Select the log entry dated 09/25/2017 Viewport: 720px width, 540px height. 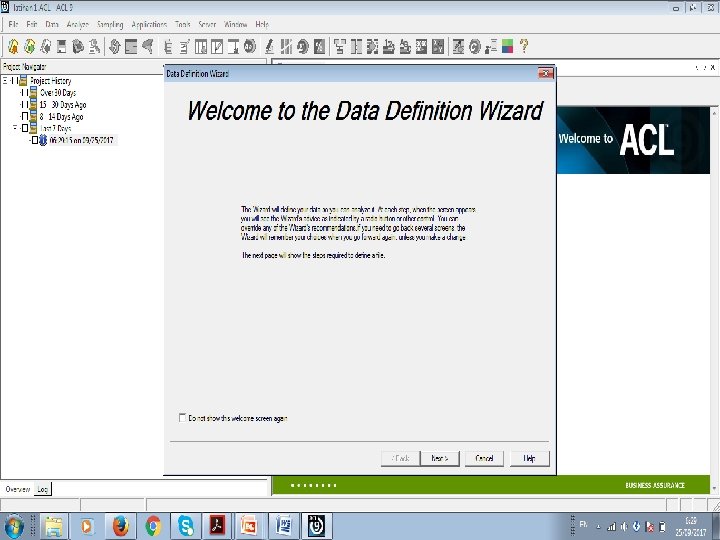coord(81,140)
